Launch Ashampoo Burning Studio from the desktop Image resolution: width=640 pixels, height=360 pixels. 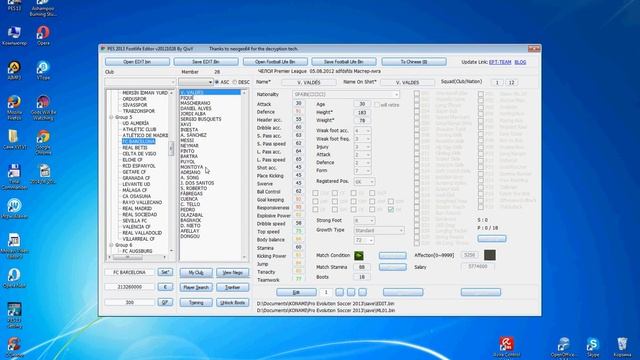pyautogui.click(x=43, y=7)
